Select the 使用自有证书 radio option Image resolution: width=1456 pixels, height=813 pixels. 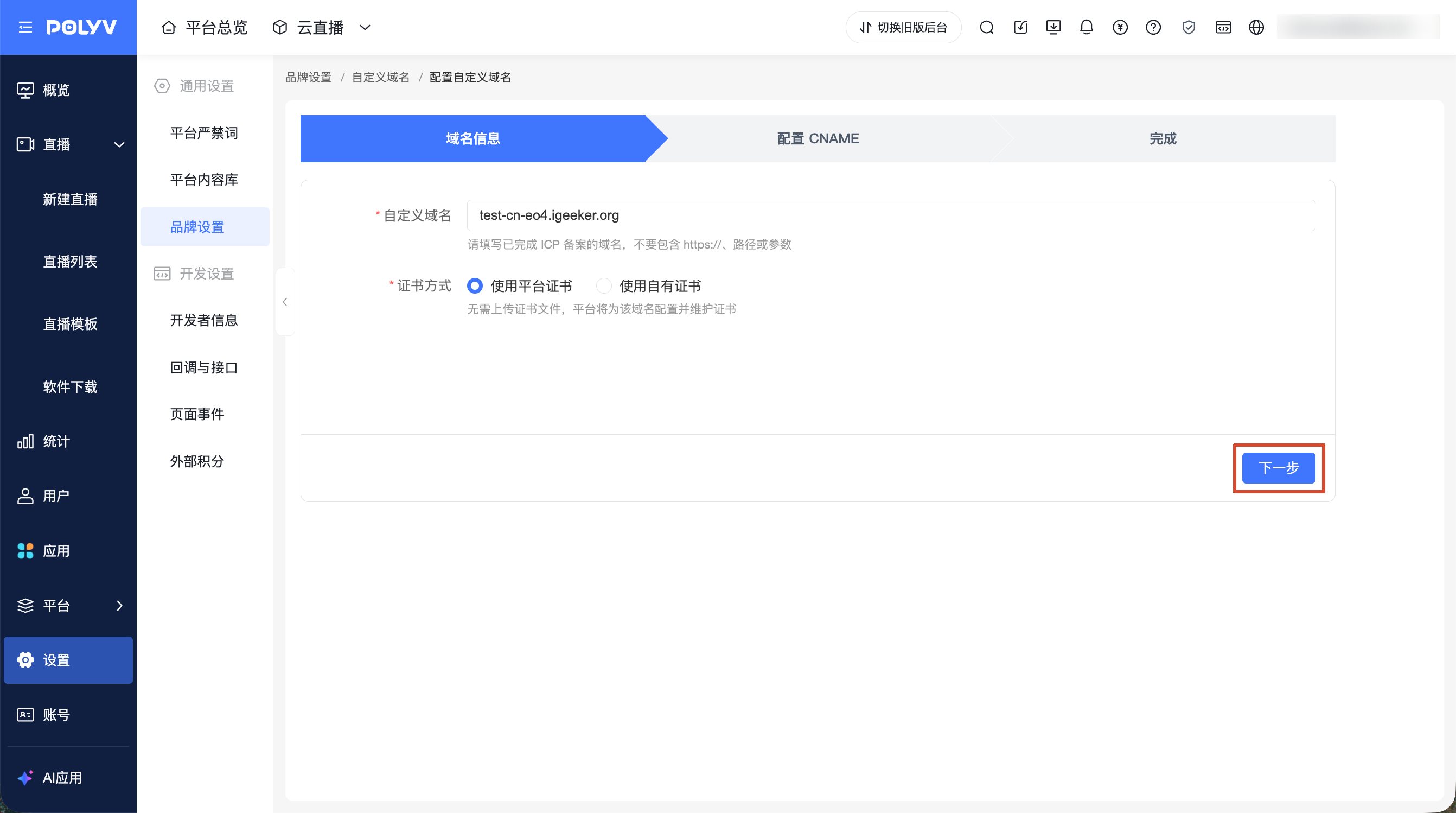coord(604,285)
